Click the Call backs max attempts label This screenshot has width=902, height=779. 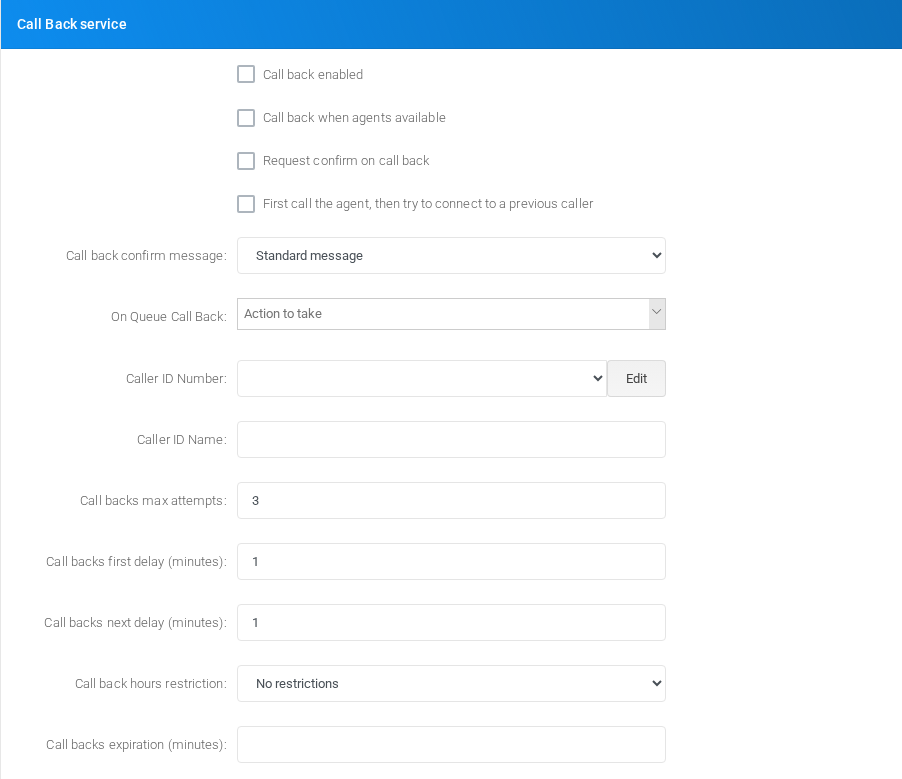(153, 501)
